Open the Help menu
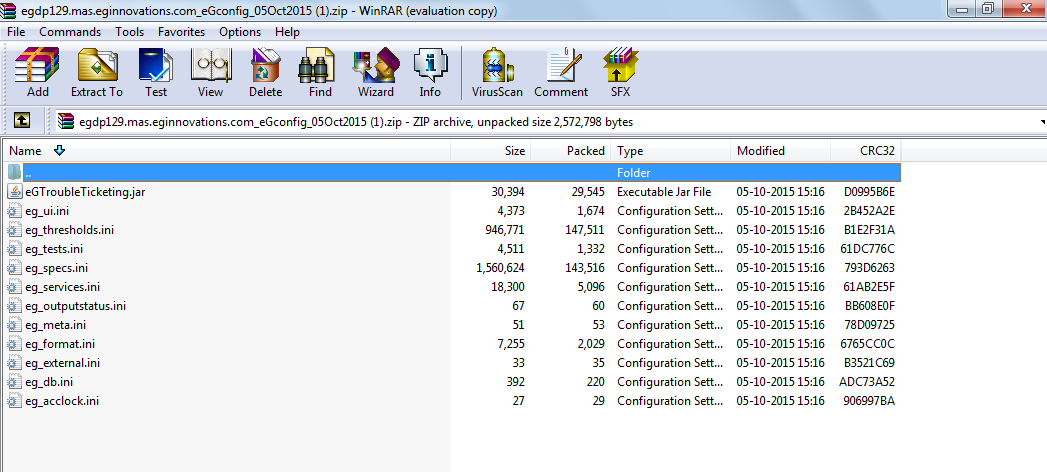This screenshot has width=1047, height=472. 287,32
